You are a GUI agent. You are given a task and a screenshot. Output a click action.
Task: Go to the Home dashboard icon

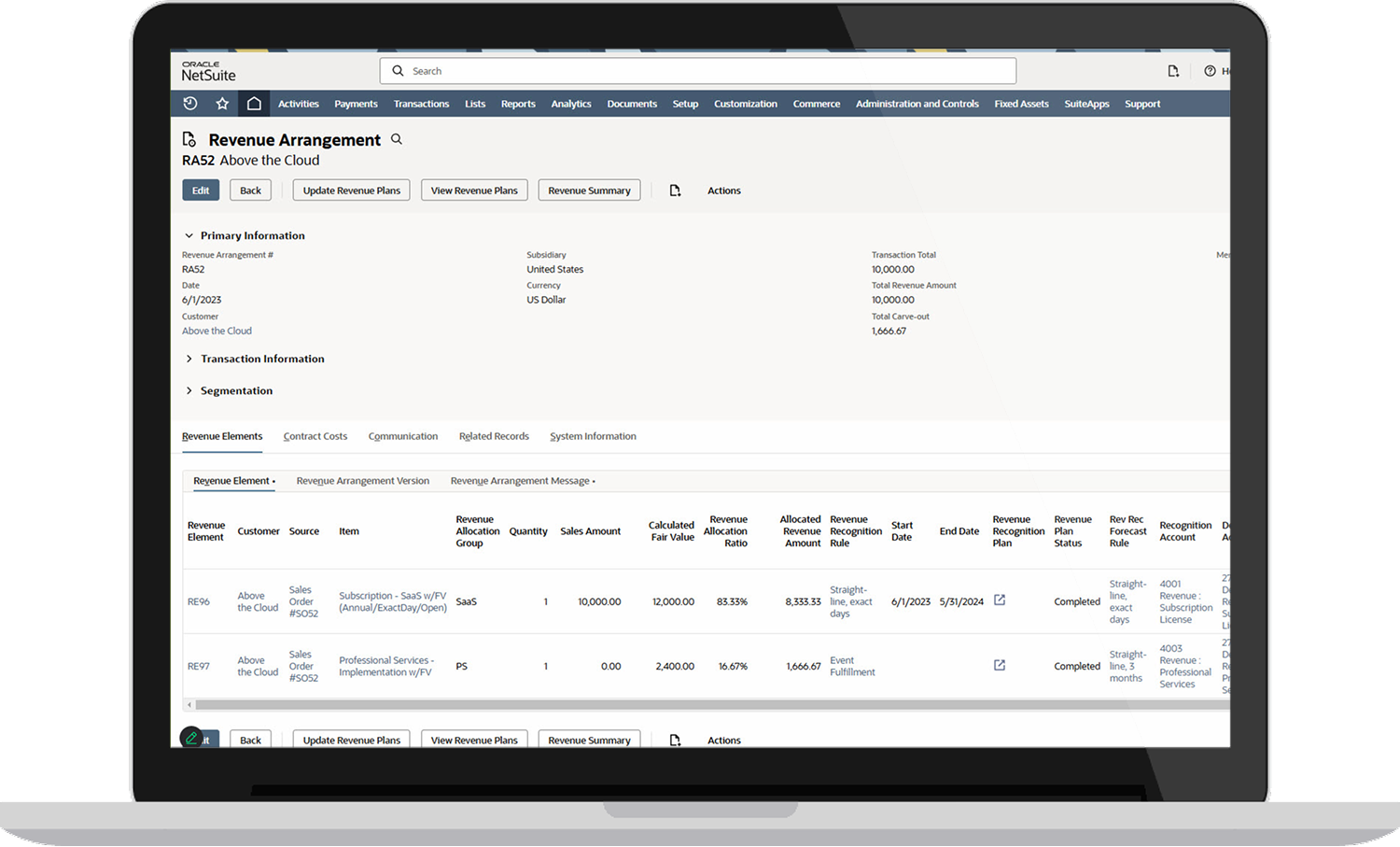[x=254, y=103]
